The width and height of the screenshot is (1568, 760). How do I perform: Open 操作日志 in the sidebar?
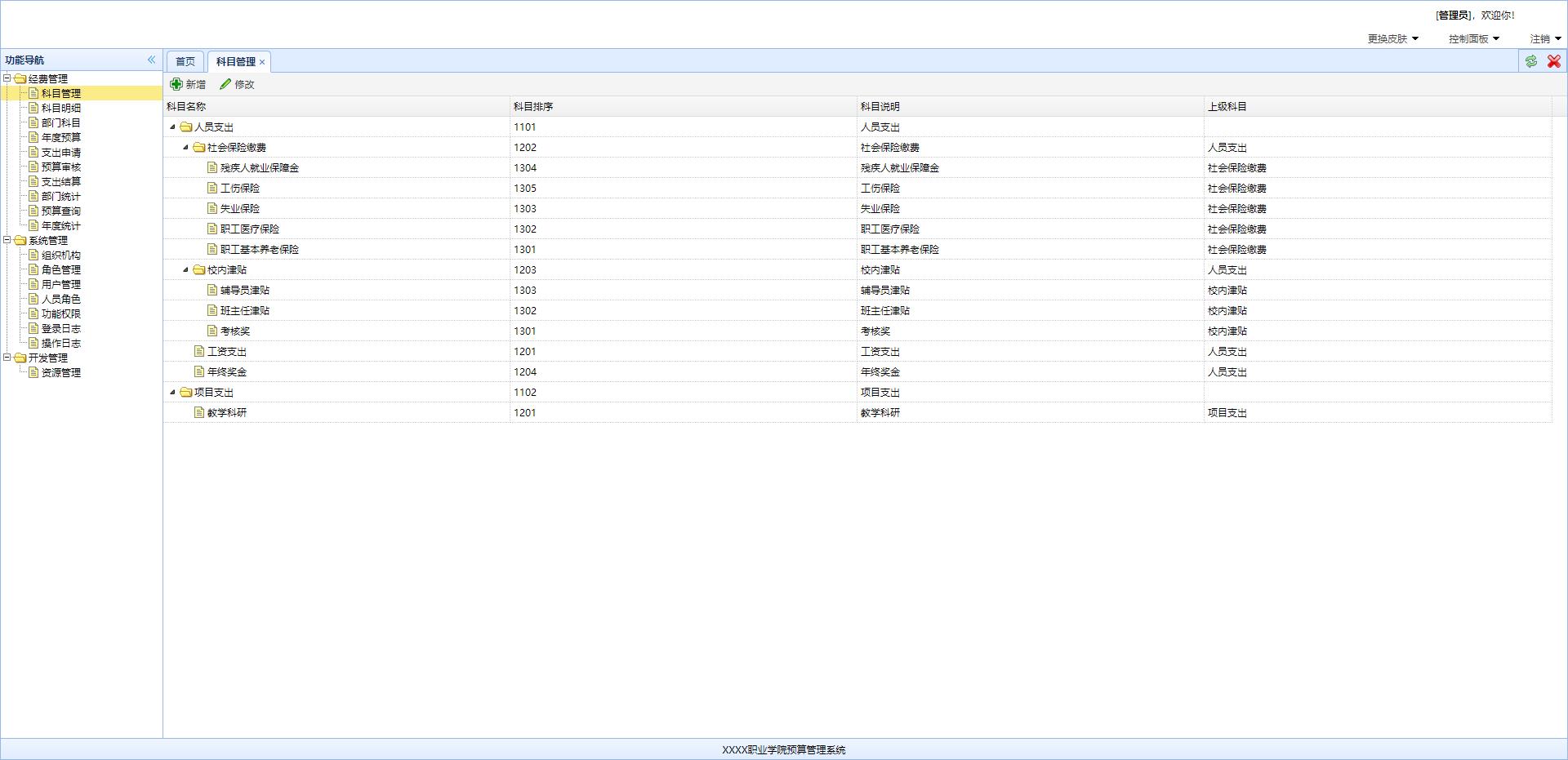point(61,343)
